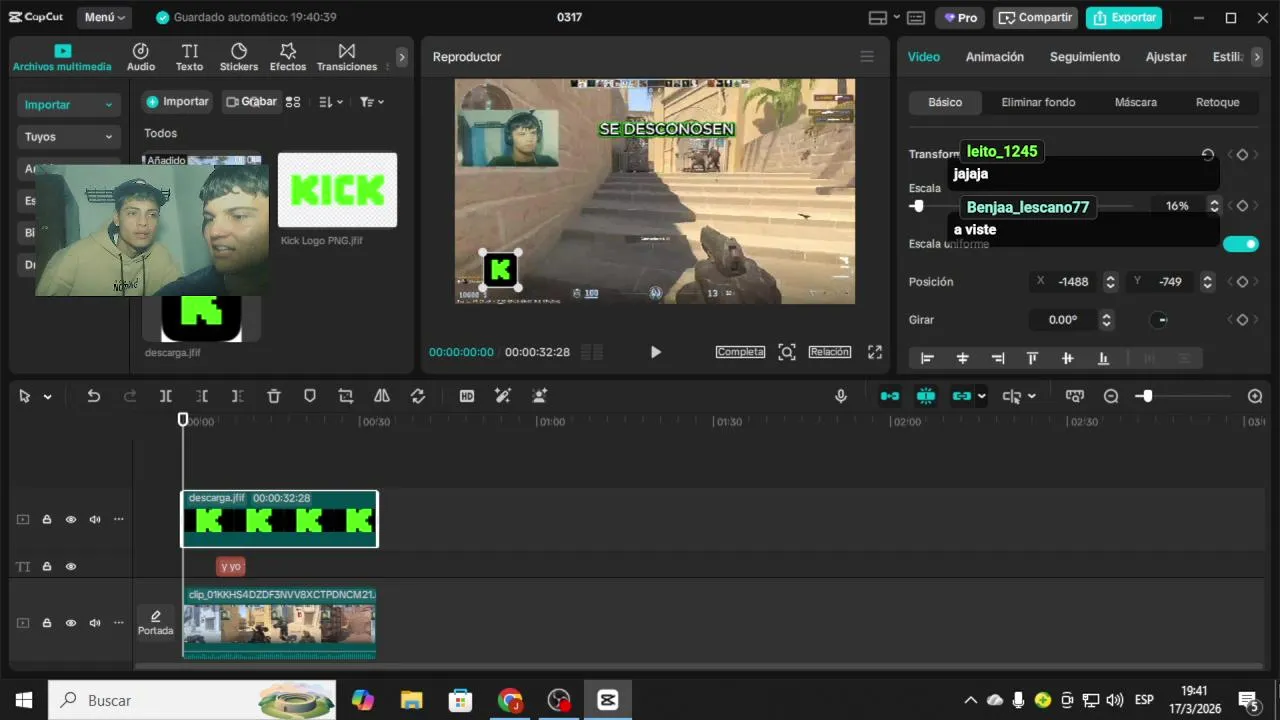1280x720 pixels.
Task: Click the green Importar media button
Action: click(177, 102)
